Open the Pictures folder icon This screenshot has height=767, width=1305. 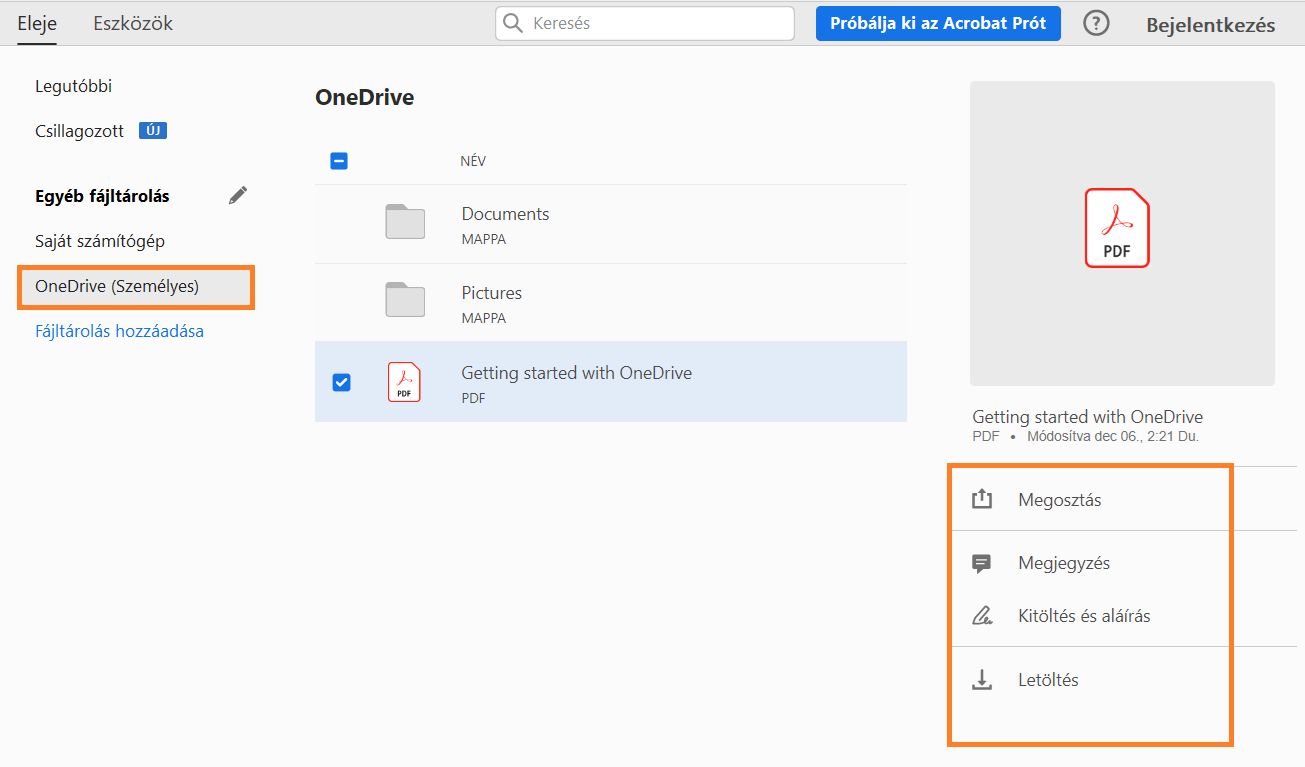pyautogui.click(x=404, y=301)
